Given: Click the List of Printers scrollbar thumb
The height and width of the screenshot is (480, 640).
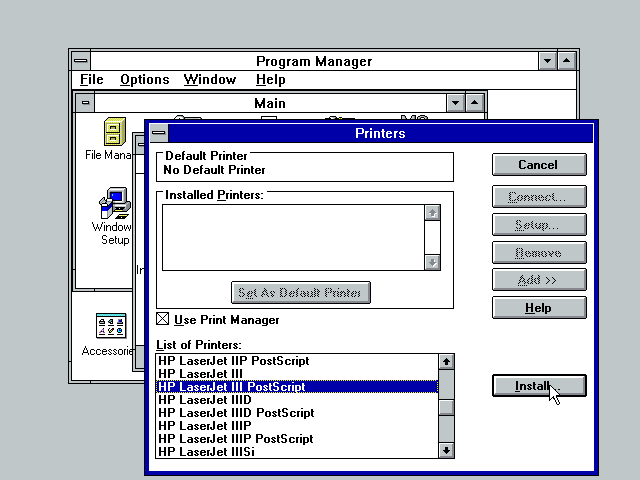Looking at the screenshot, I should (x=447, y=407).
